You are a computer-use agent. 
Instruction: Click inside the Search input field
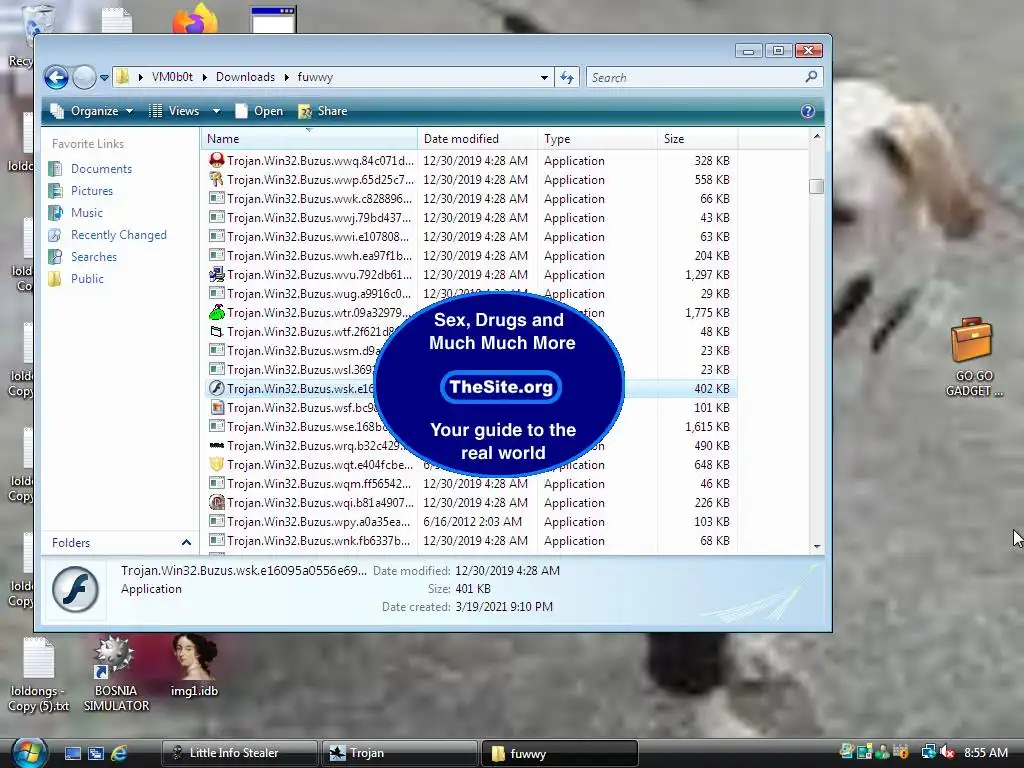pos(696,78)
